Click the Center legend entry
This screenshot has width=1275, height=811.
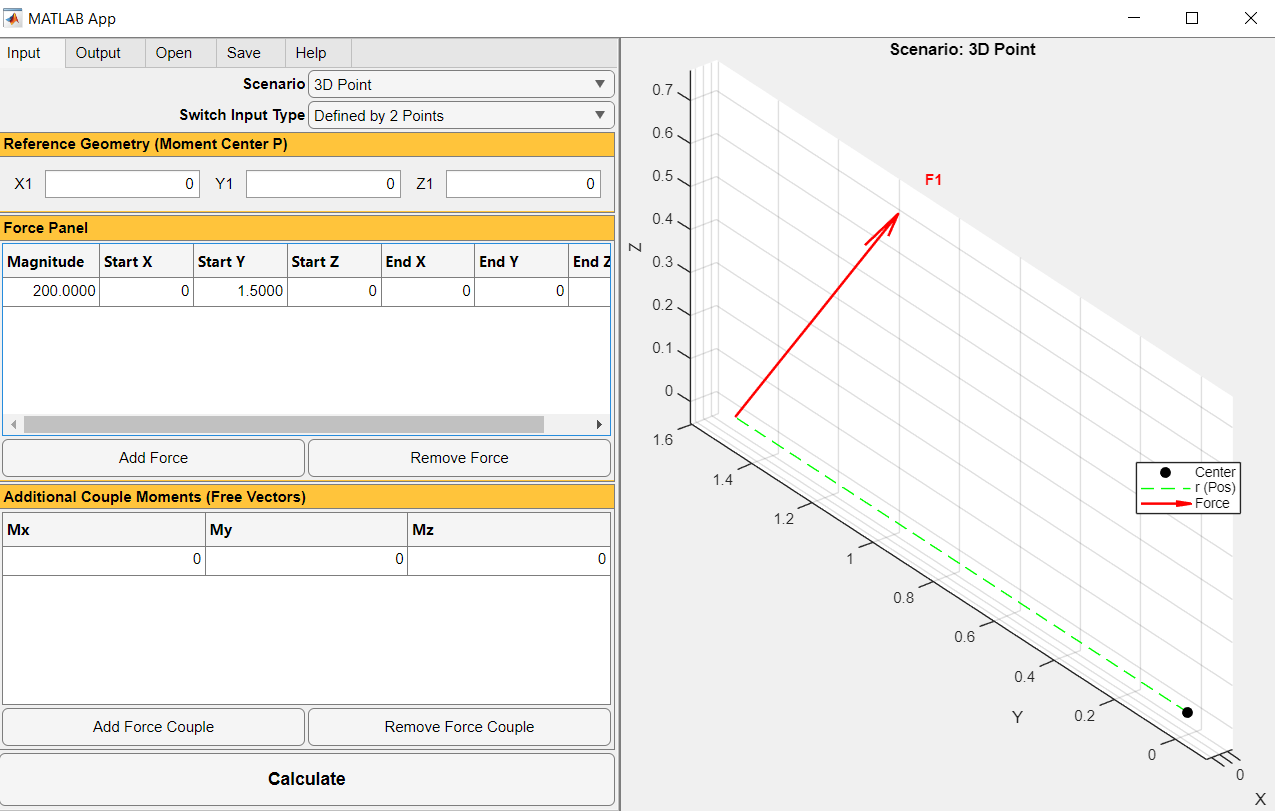point(1188,472)
